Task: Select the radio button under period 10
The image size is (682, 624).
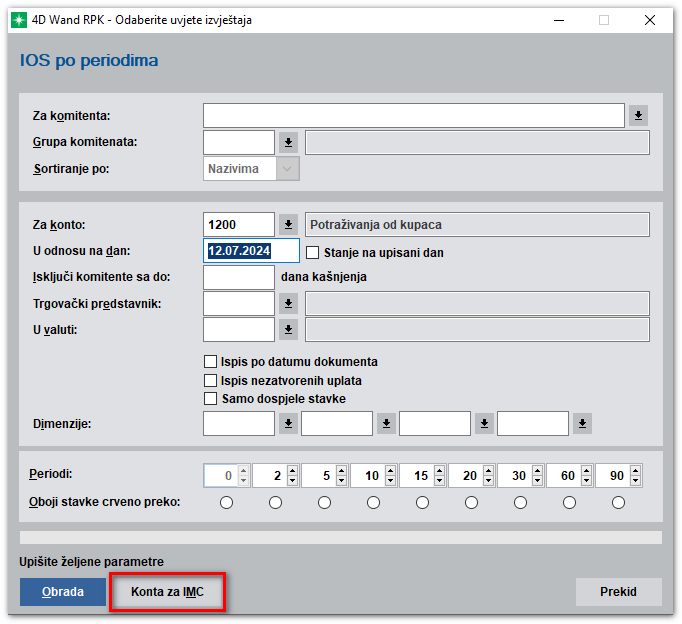Action: (x=373, y=502)
